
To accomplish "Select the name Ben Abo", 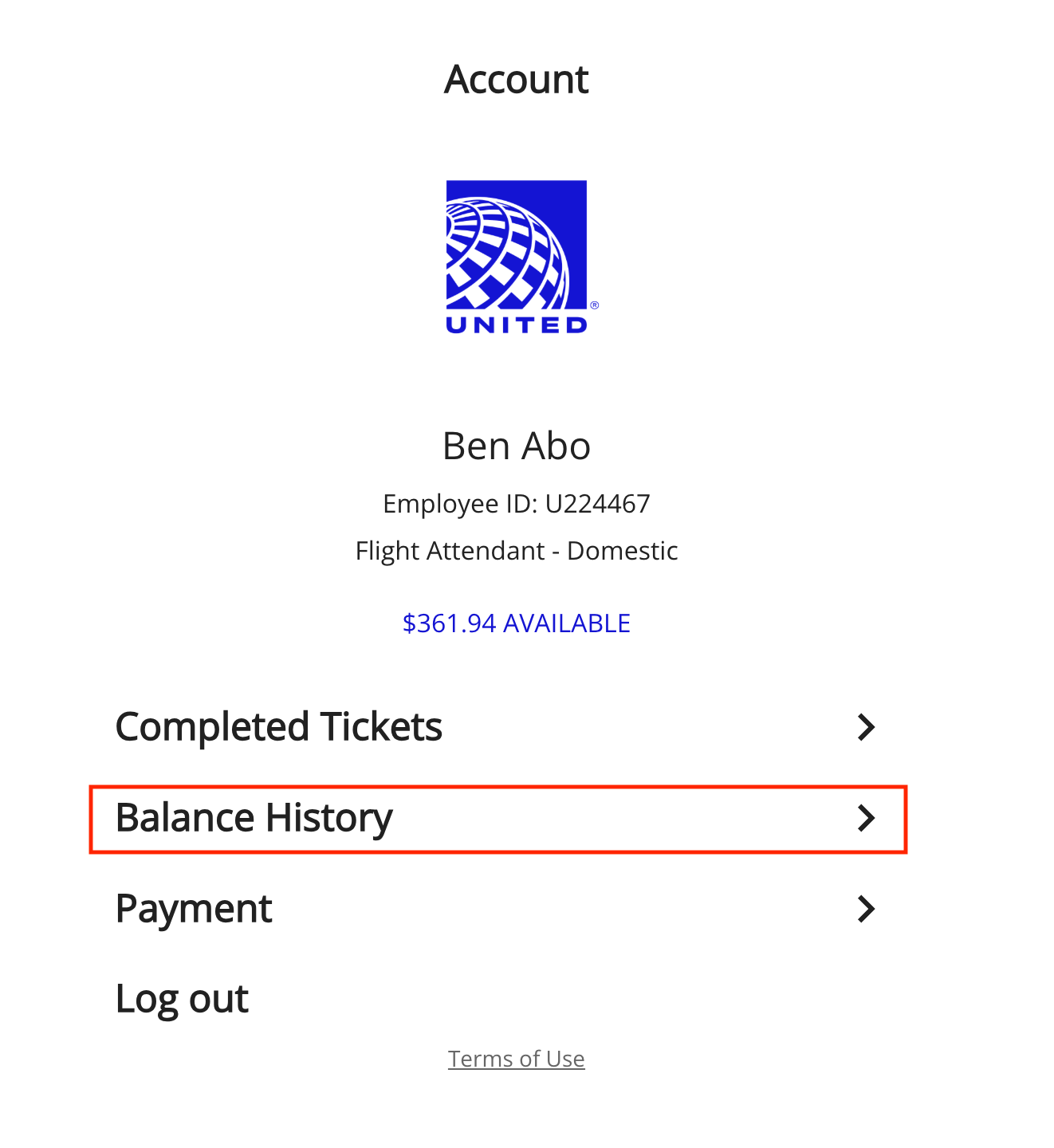I will click(517, 446).
